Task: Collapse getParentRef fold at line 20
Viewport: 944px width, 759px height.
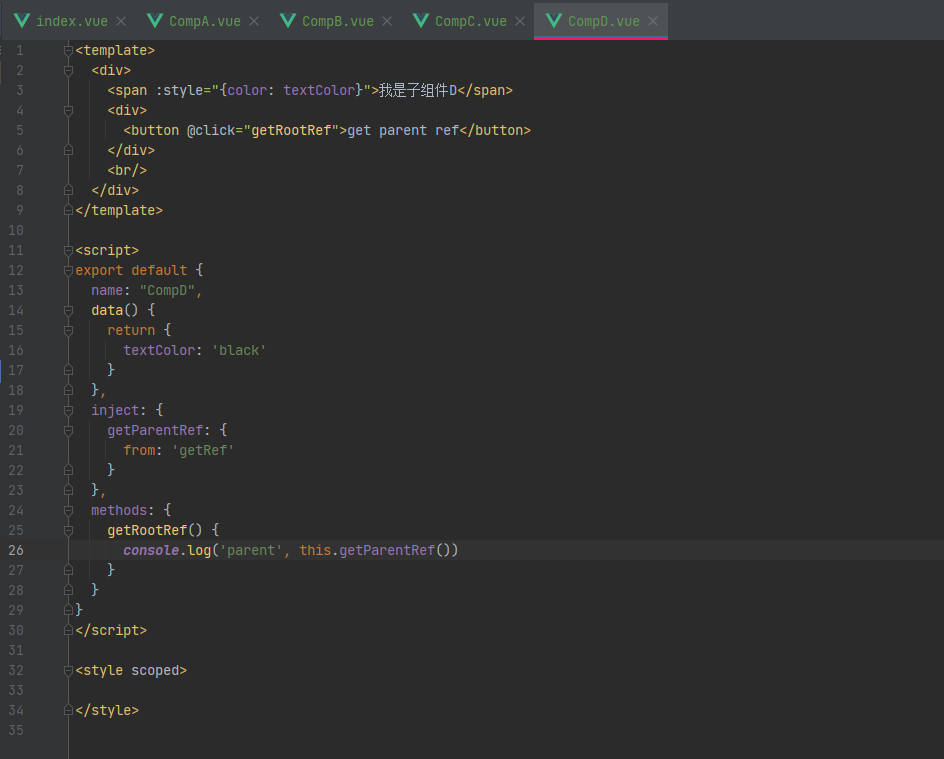Action: (x=69, y=430)
